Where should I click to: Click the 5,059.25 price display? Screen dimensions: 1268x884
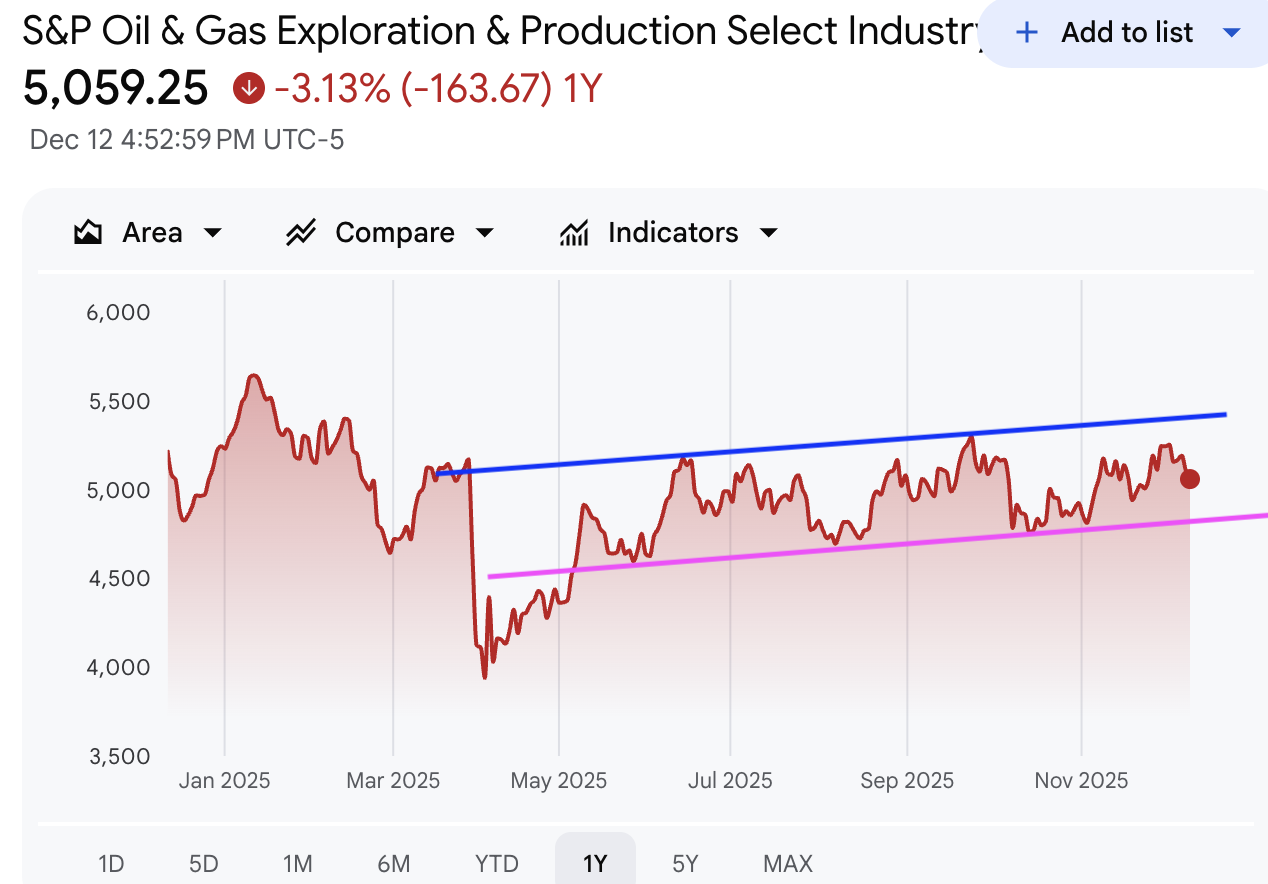tap(114, 88)
